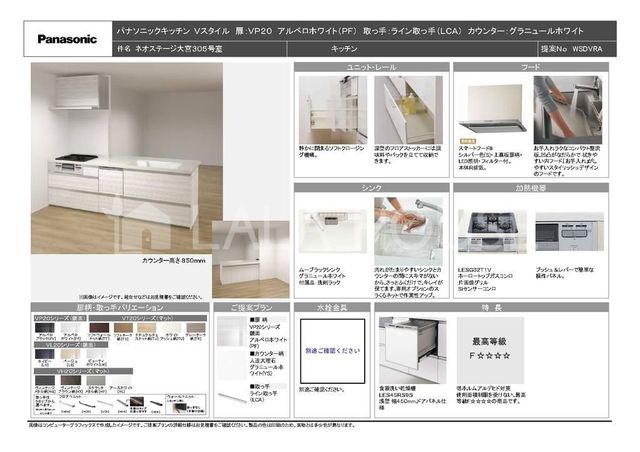Click the ユニット・レール section header

(371, 67)
